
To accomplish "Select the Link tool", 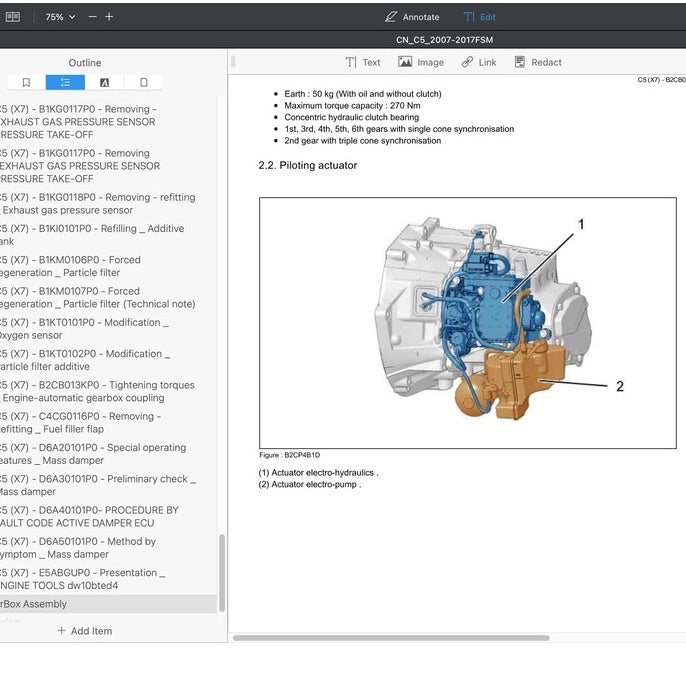I will tap(479, 63).
